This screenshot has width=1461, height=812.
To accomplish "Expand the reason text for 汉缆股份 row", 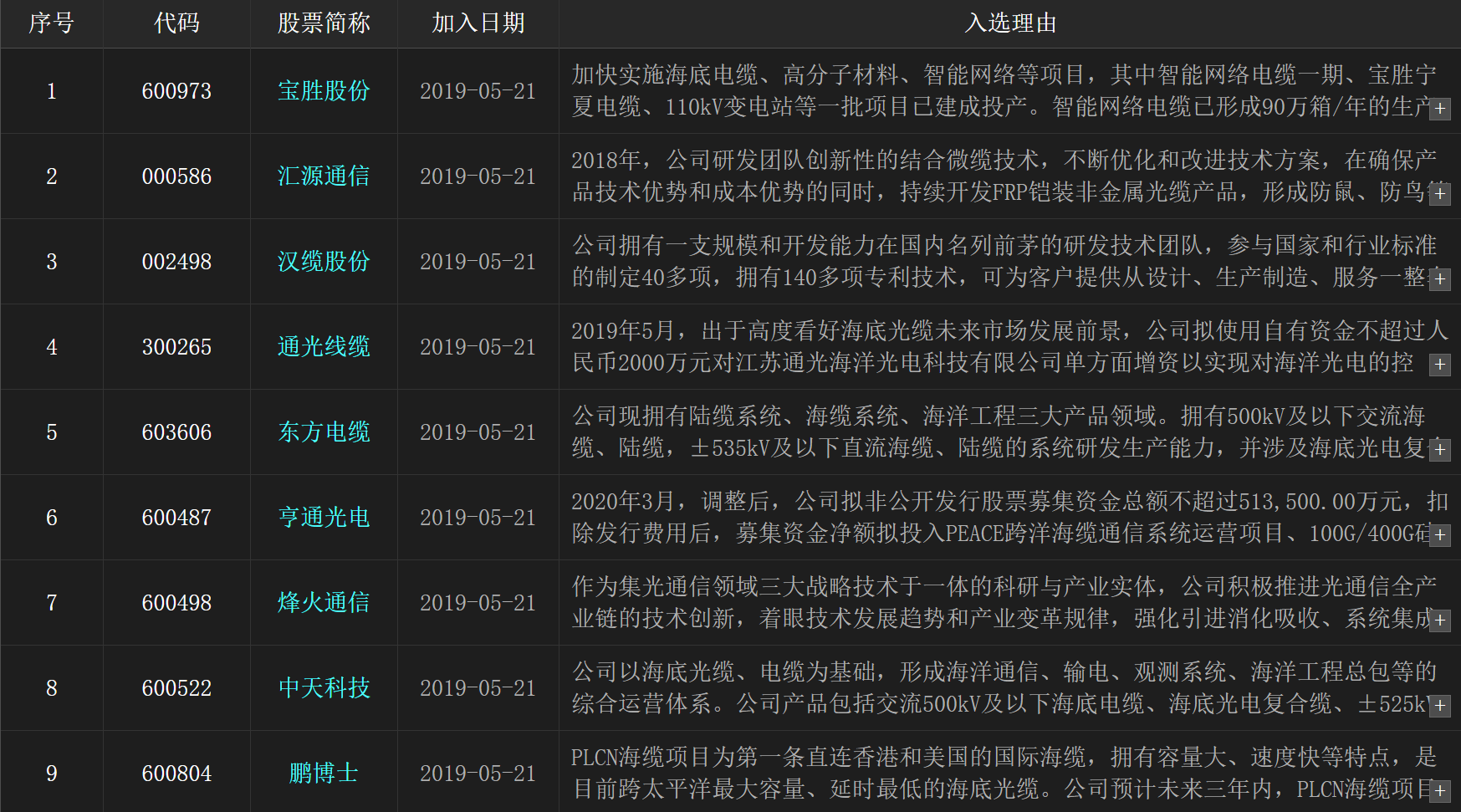I will point(1439,279).
